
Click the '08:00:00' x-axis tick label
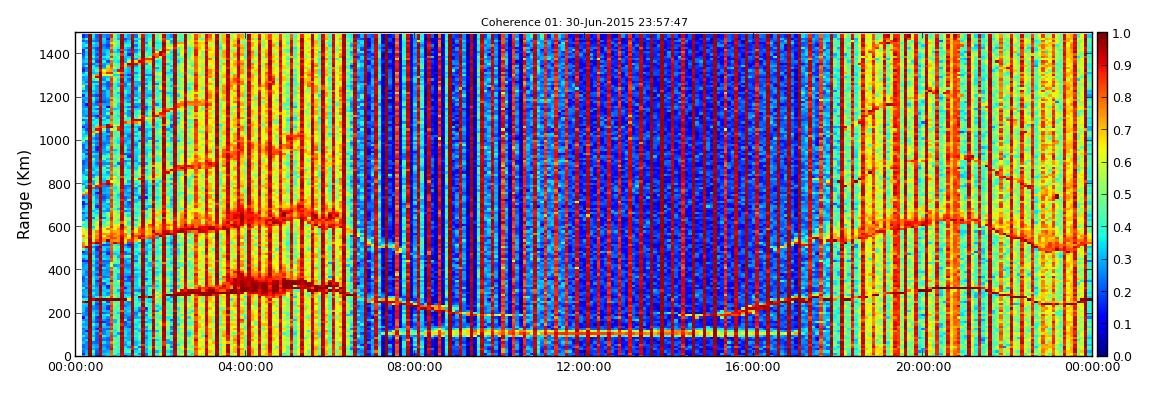tap(414, 367)
